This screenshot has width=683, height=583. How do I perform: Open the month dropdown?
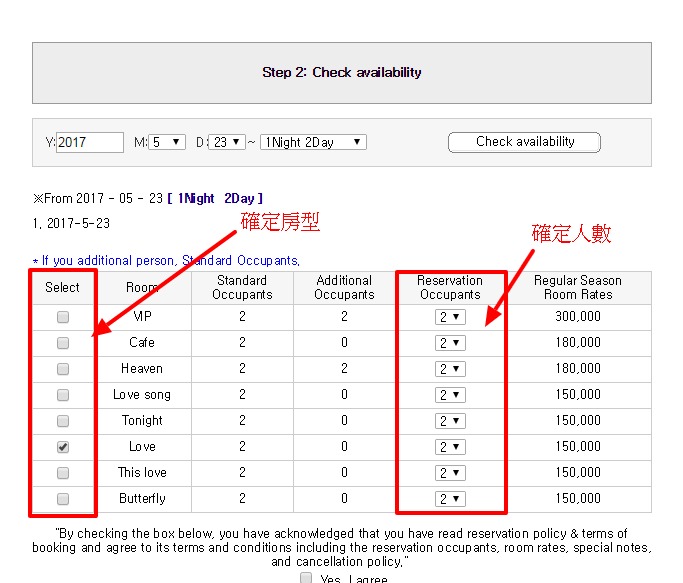(x=167, y=142)
